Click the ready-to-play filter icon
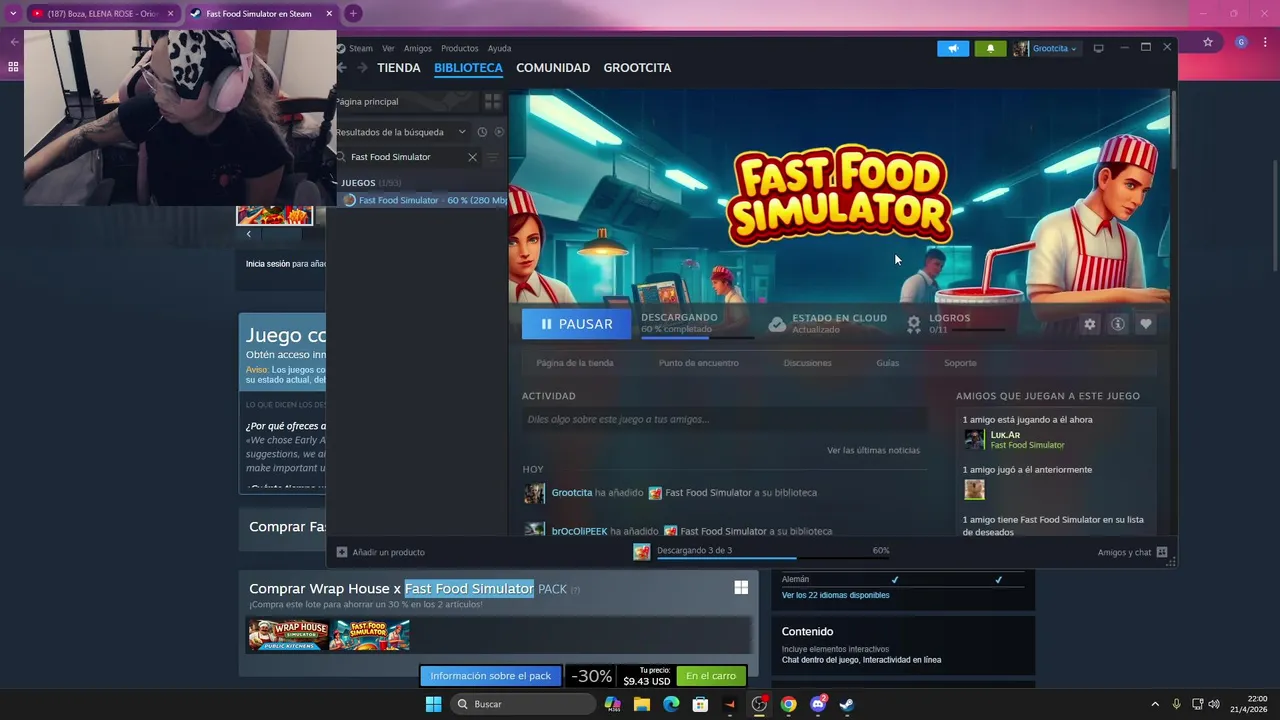 (x=499, y=132)
